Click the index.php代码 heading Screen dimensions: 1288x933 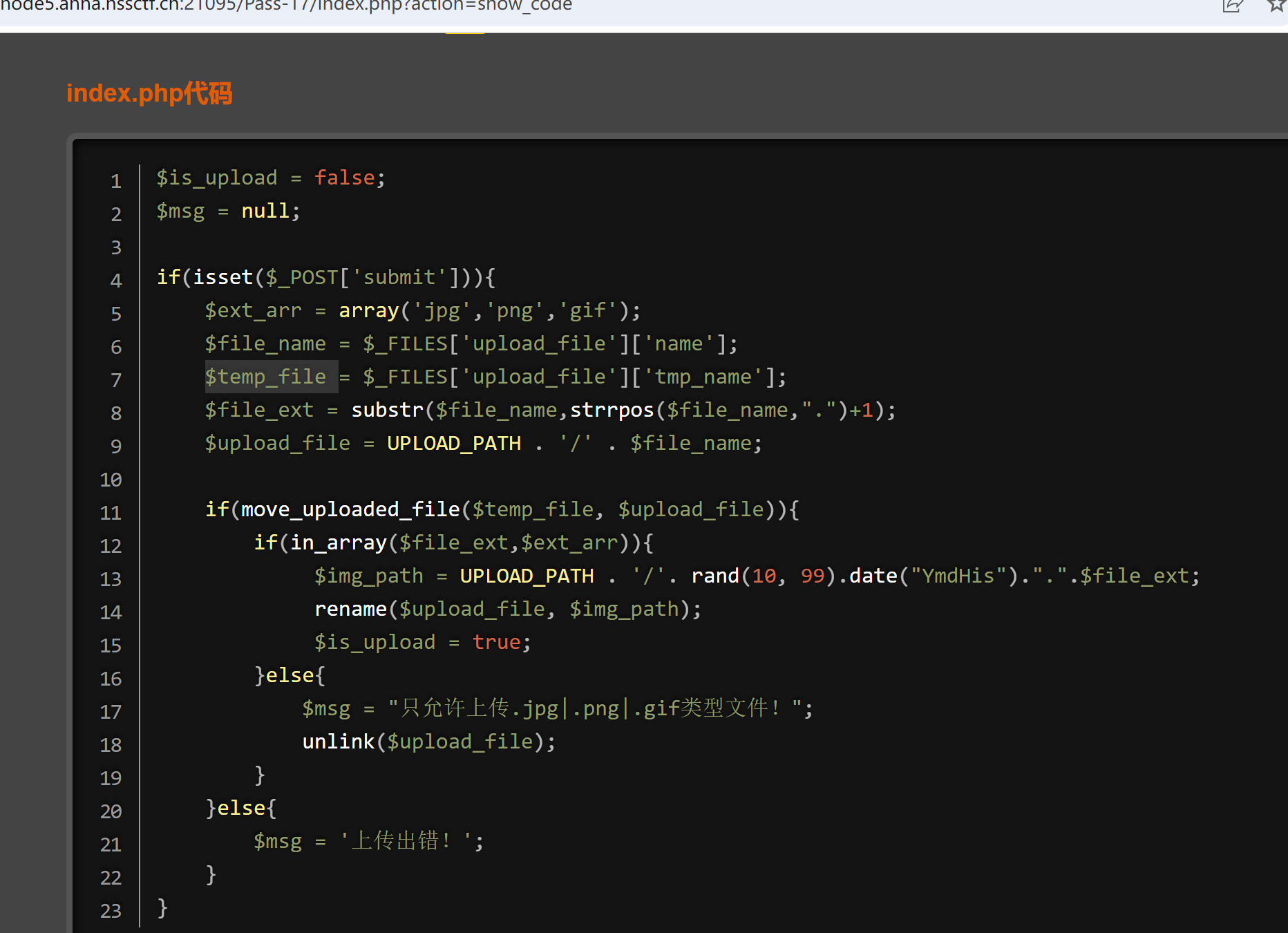(x=149, y=93)
